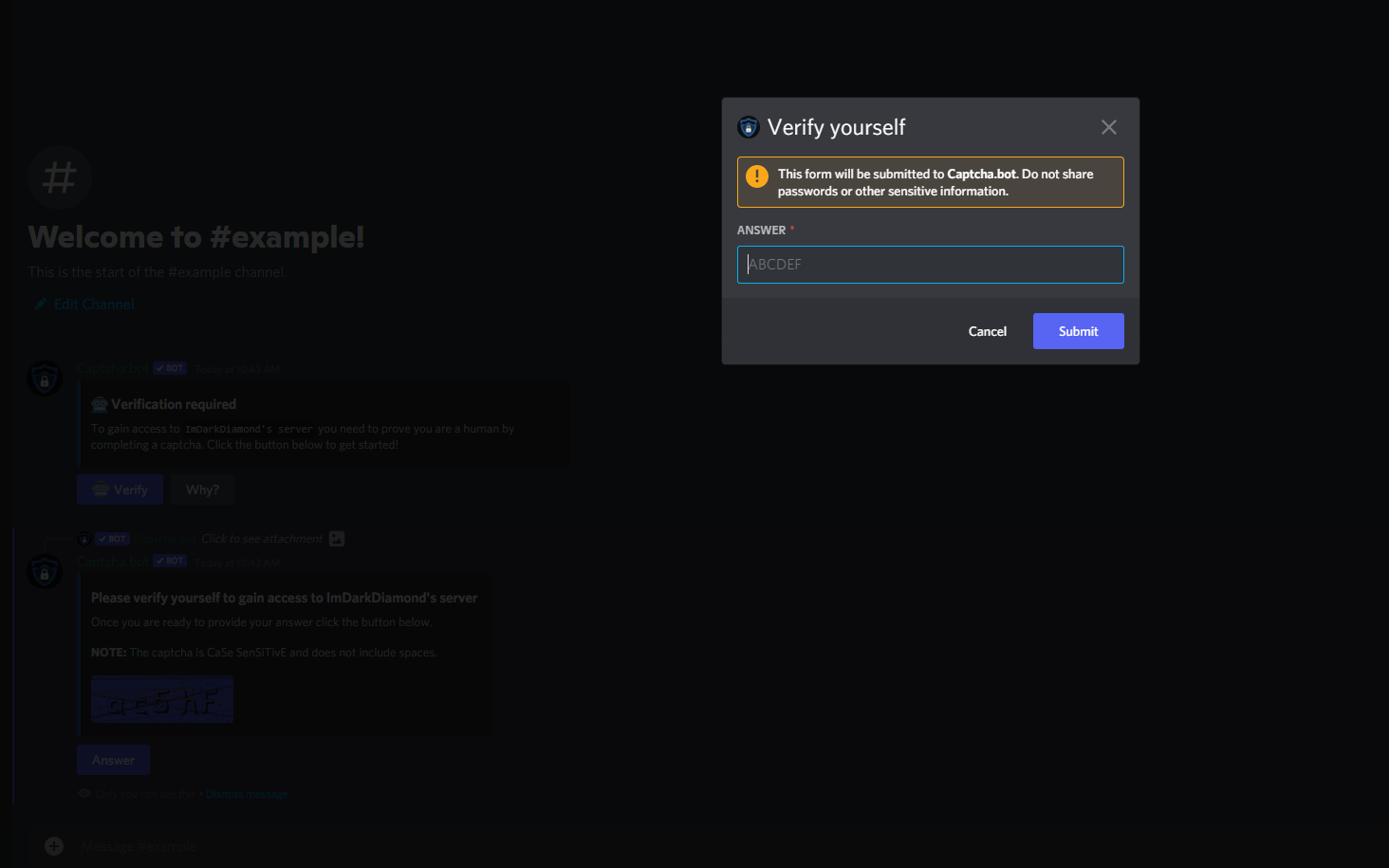The image size is (1389, 868).
Task: Click the Why? button
Action: (x=202, y=489)
